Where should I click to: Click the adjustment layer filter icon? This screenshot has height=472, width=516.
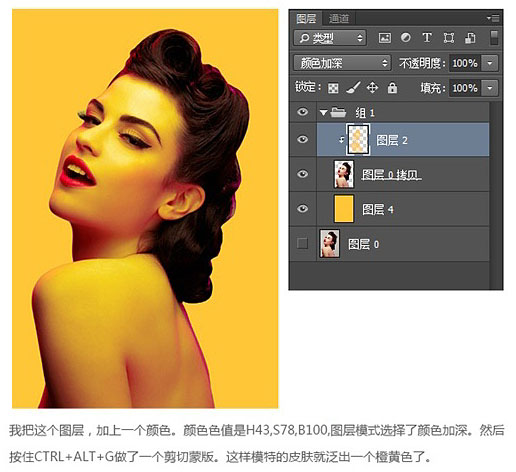point(405,37)
